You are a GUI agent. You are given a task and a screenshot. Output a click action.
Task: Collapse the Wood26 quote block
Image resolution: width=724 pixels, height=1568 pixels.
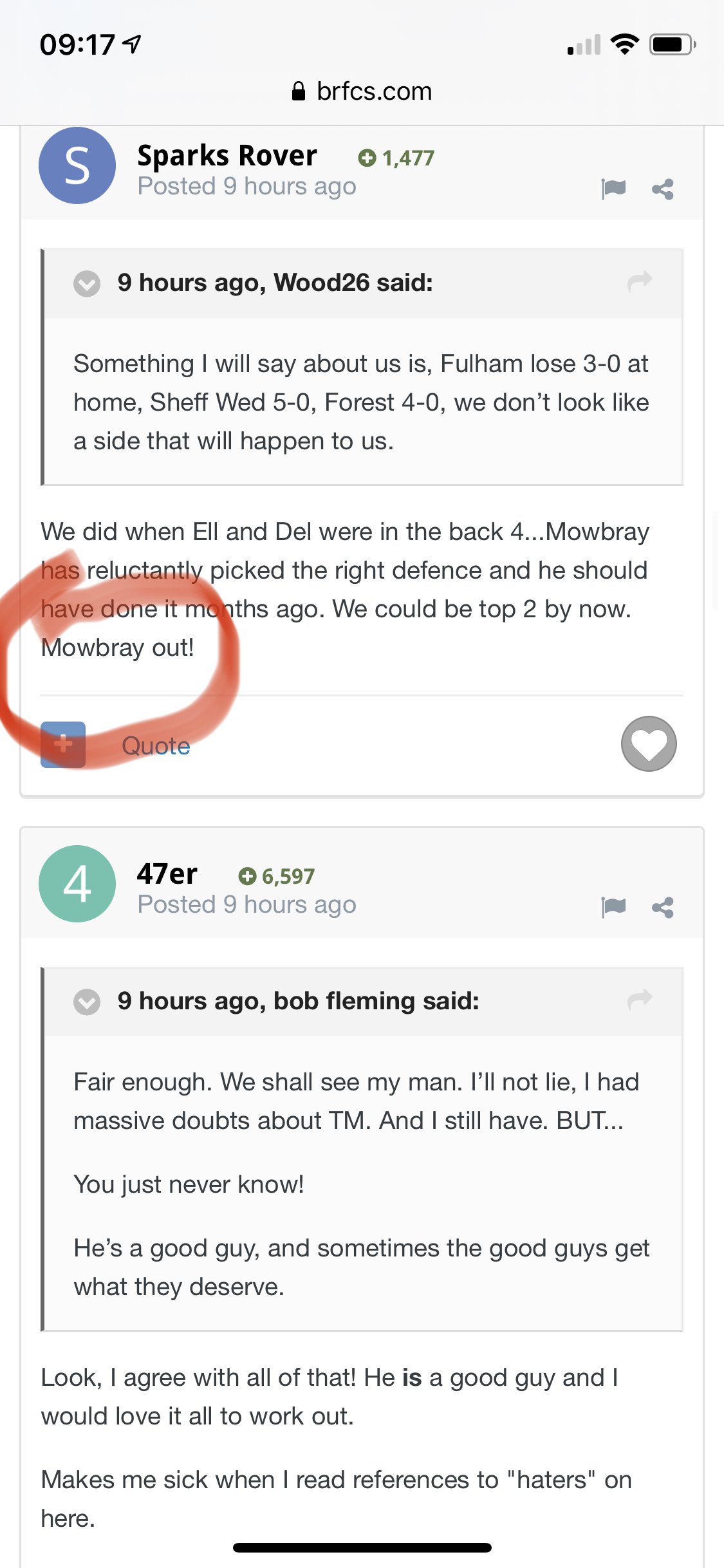coord(87,283)
